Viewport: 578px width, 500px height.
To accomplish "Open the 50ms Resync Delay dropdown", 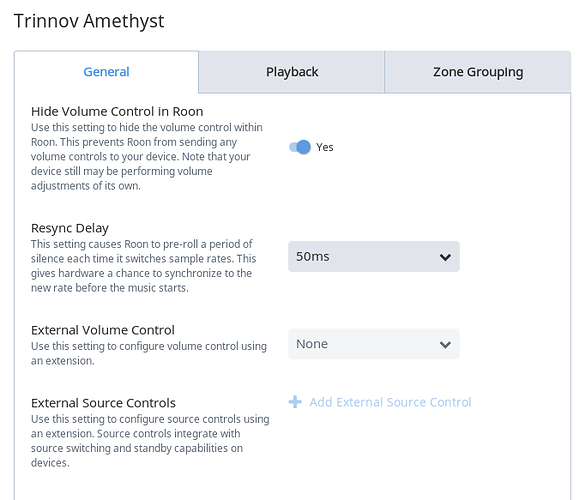I will click(x=374, y=257).
